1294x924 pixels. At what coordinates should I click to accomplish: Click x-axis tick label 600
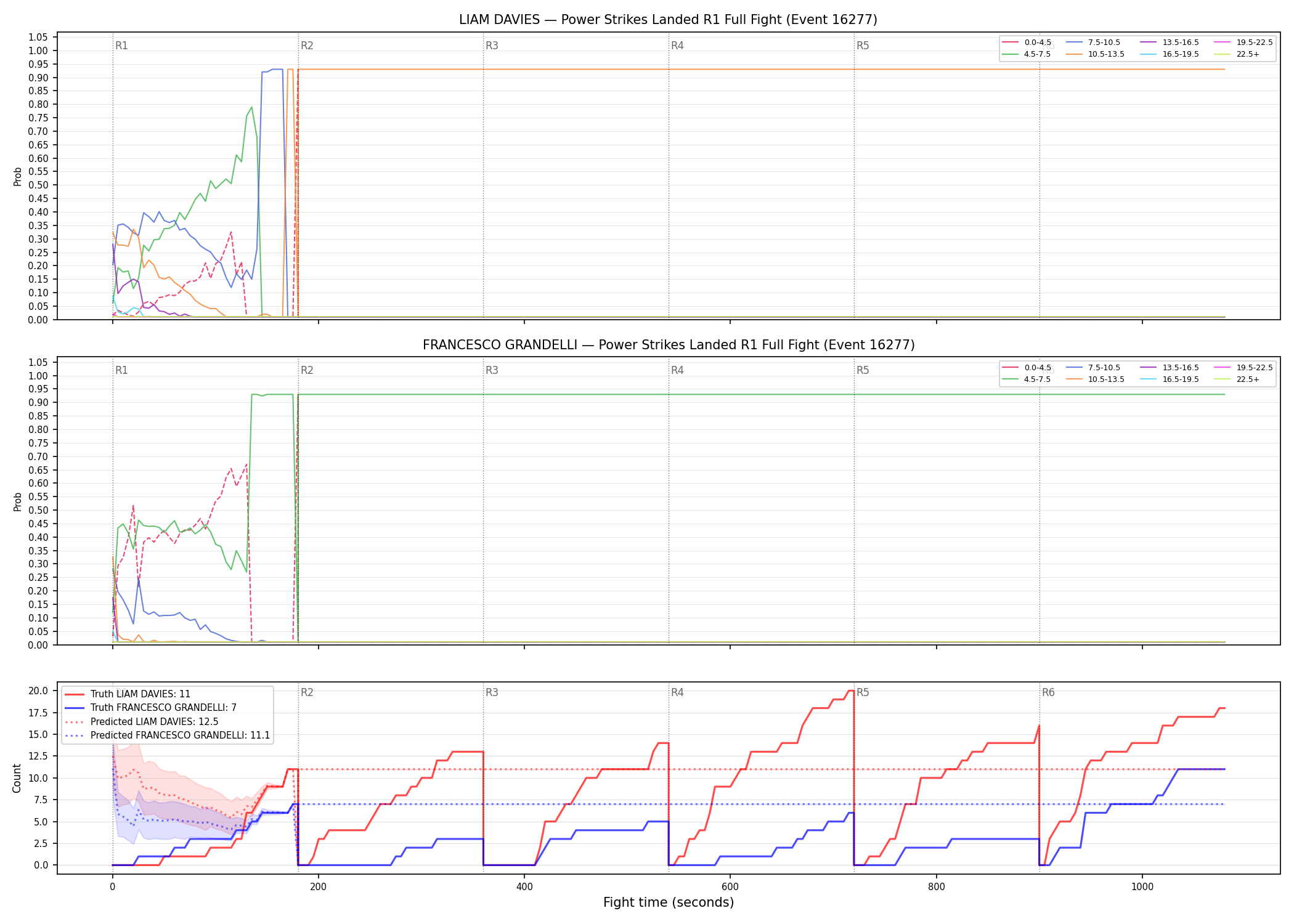coord(730,886)
